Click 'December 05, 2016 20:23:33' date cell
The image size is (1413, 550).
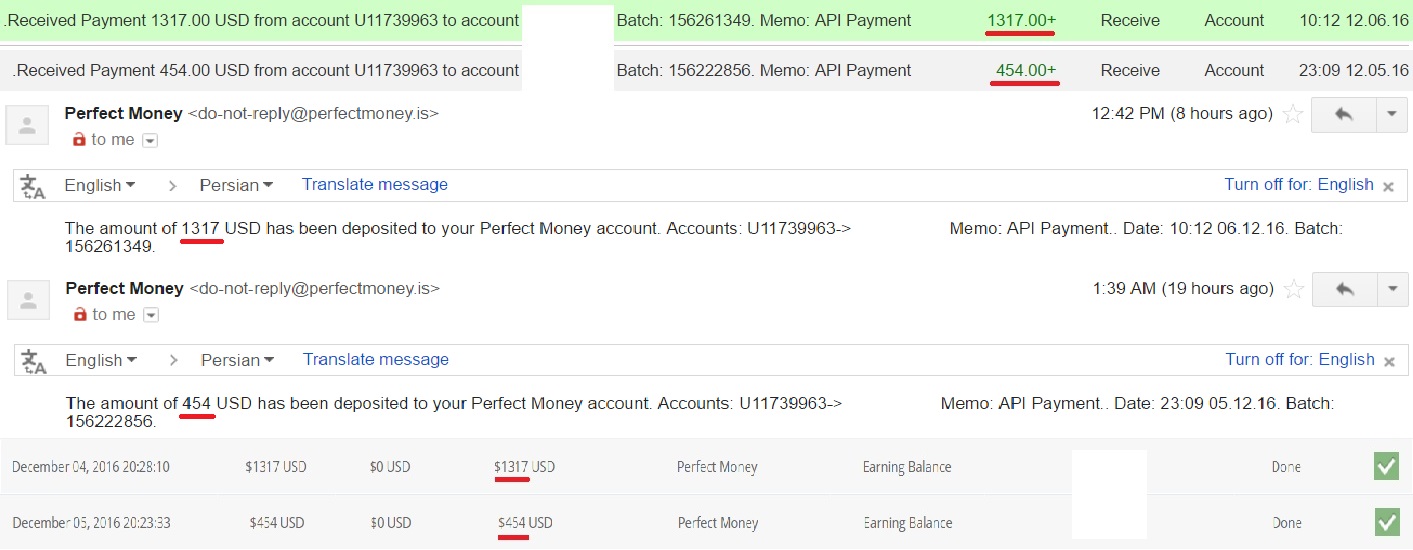91,523
